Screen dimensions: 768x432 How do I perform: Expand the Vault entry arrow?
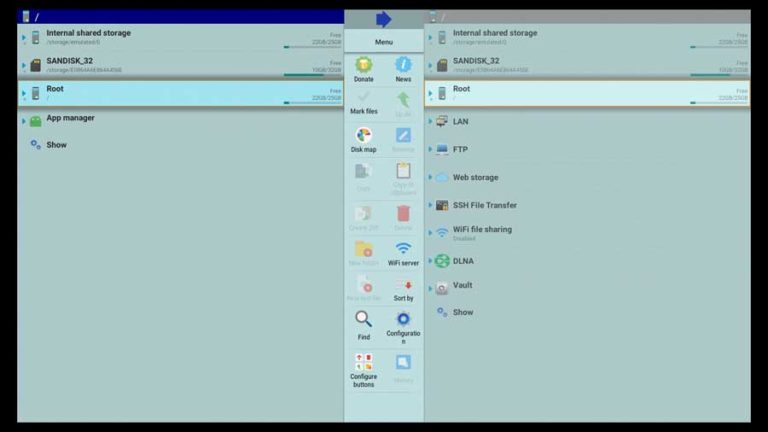pos(430,288)
